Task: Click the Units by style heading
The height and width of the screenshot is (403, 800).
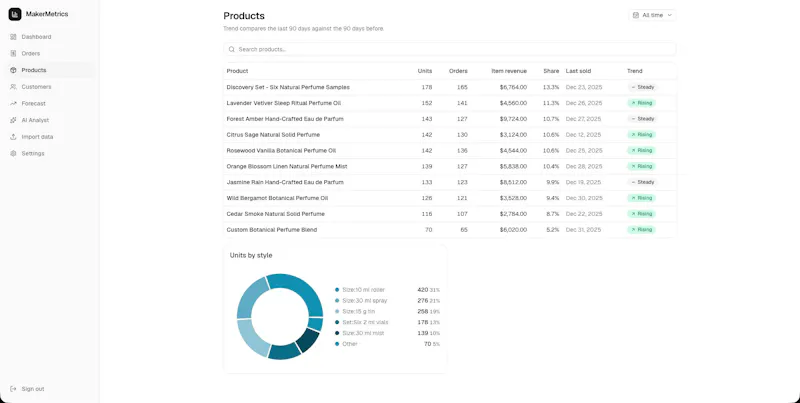Action: tap(251, 255)
